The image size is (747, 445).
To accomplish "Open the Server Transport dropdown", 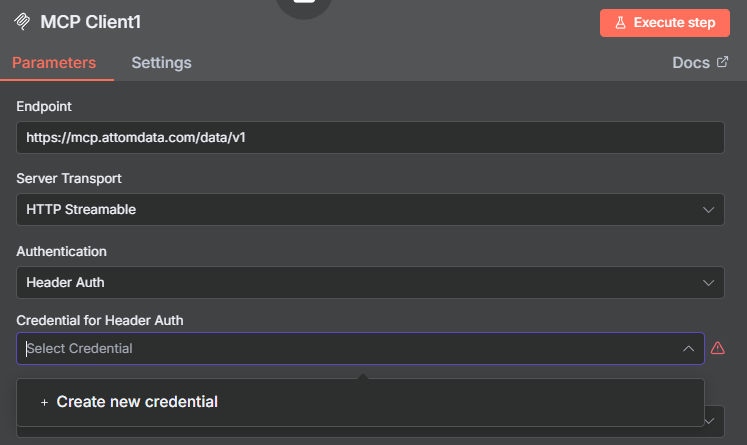I will click(x=370, y=210).
